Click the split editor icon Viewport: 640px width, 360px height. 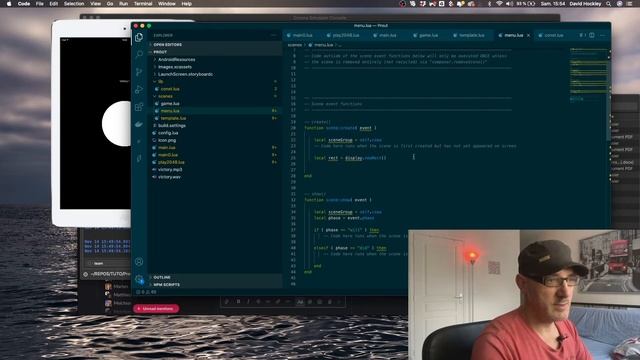(591, 35)
